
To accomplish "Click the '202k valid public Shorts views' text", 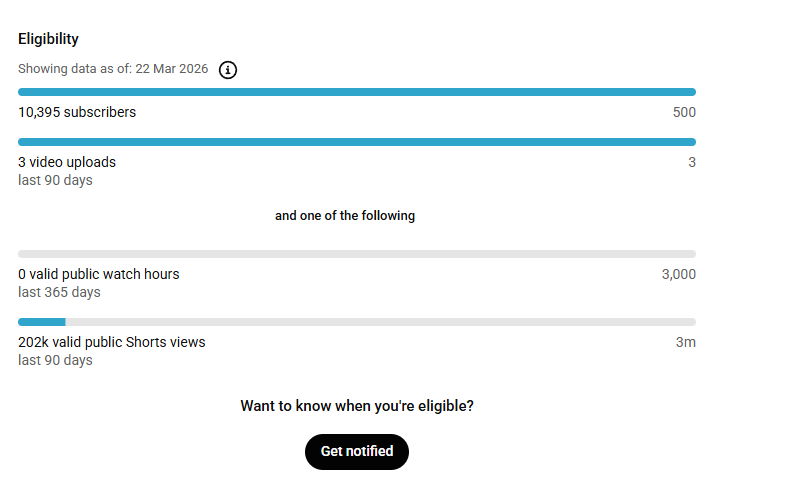I will (112, 342).
